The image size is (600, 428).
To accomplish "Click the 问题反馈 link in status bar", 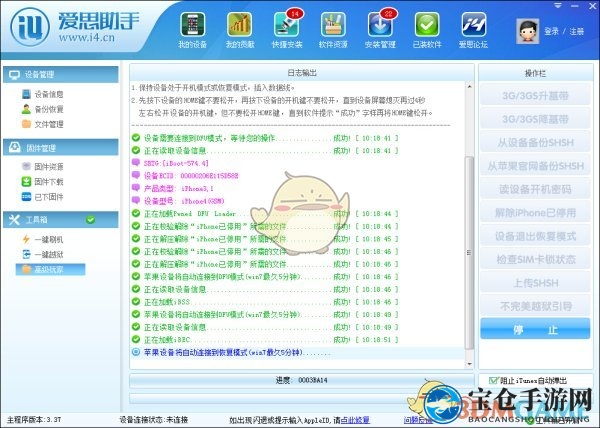I will click(417, 420).
